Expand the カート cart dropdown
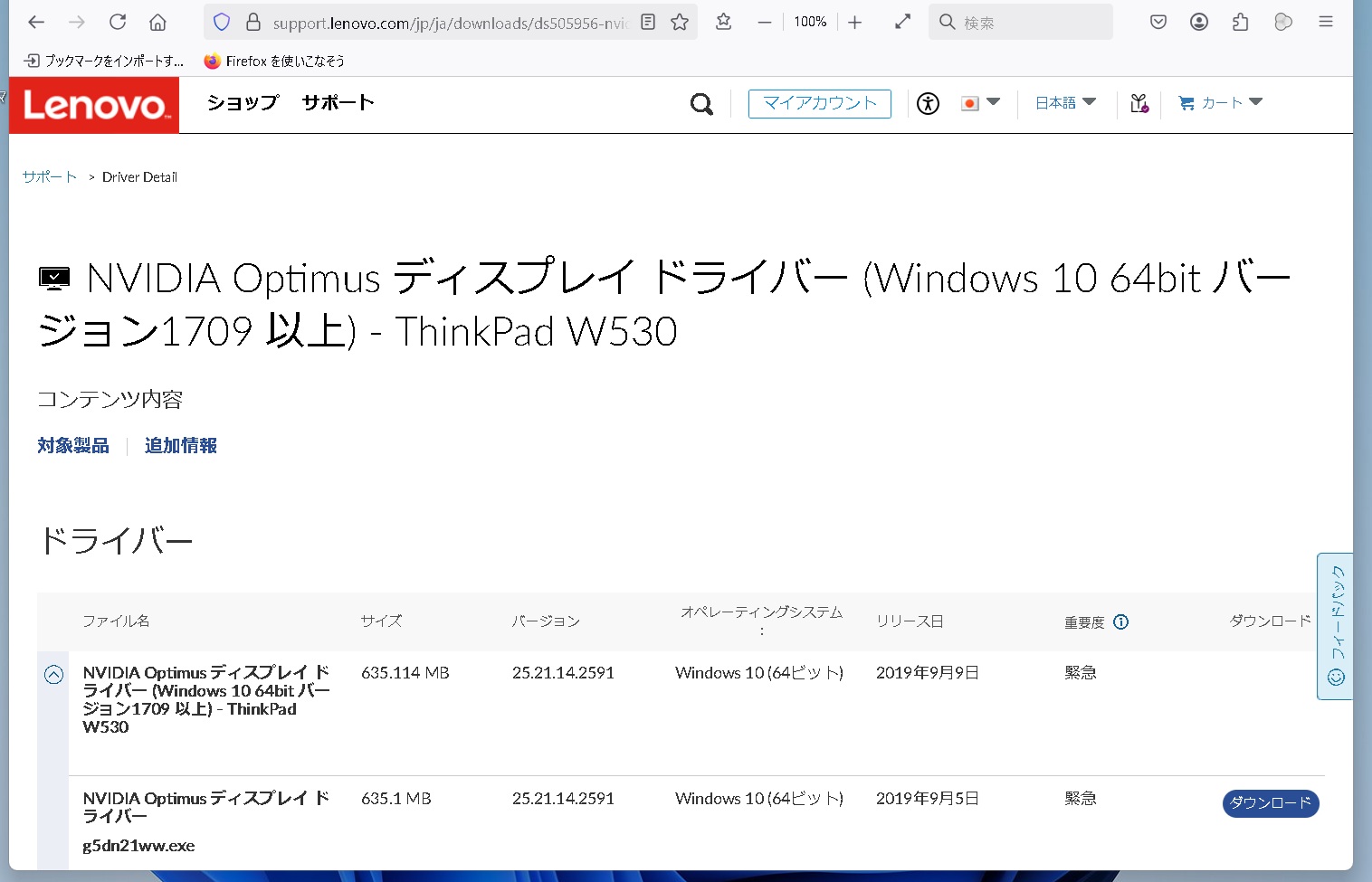The width and height of the screenshot is (1372, 882). (1220, 103)
